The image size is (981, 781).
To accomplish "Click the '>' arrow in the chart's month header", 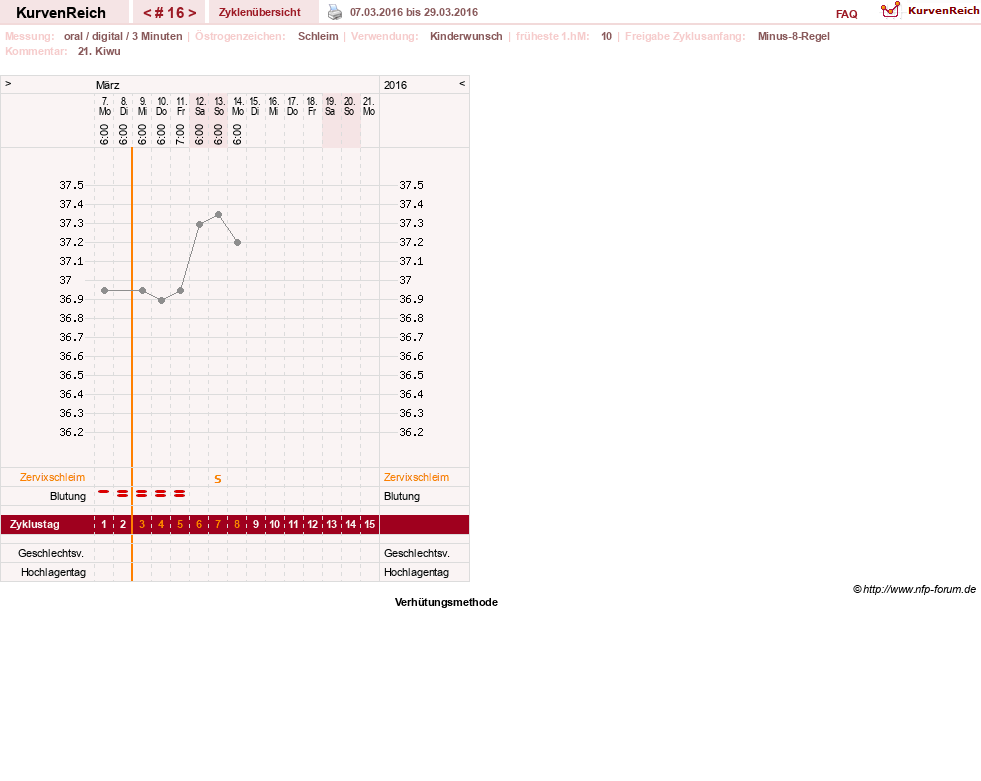I will point(8,84).
